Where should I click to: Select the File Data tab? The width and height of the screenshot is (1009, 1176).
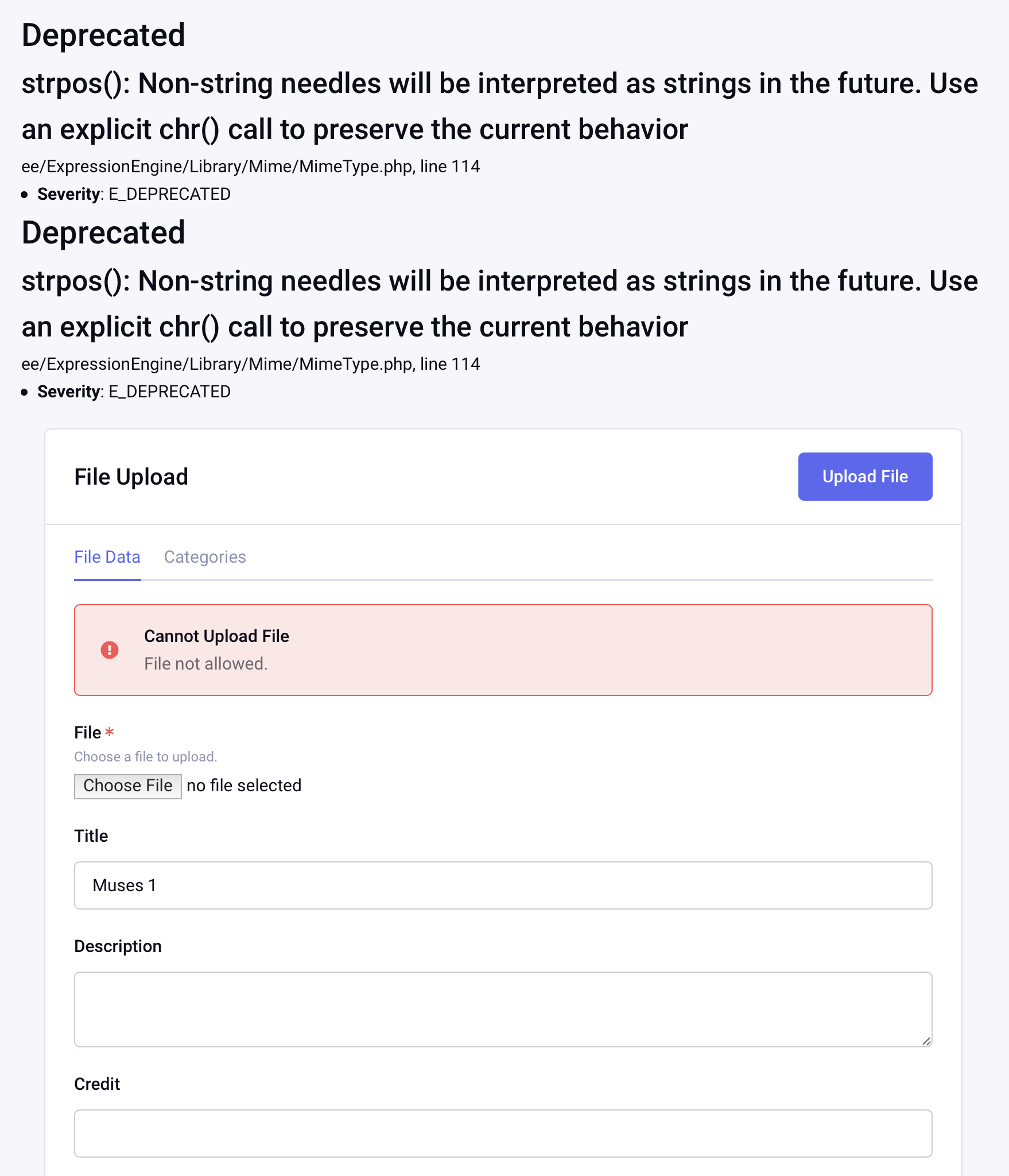pyautogui.click(x=107, y=556)
